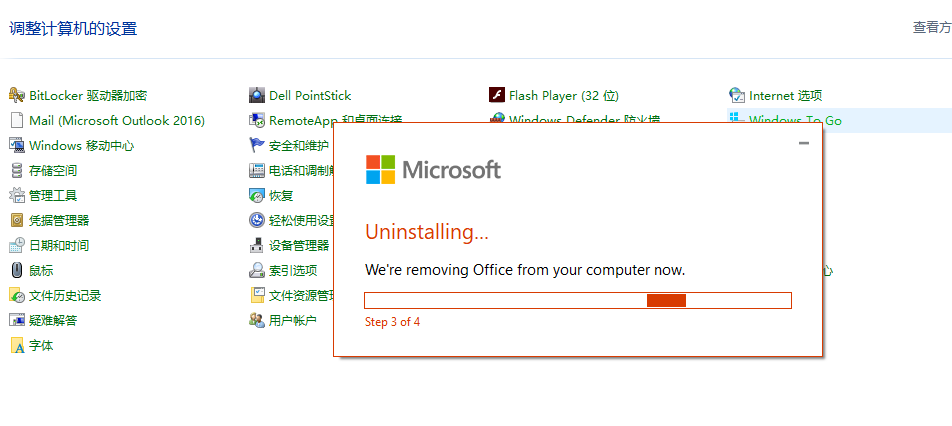
Task: Minimize the Office uninstalling dialog
Action: click(804, 144)
